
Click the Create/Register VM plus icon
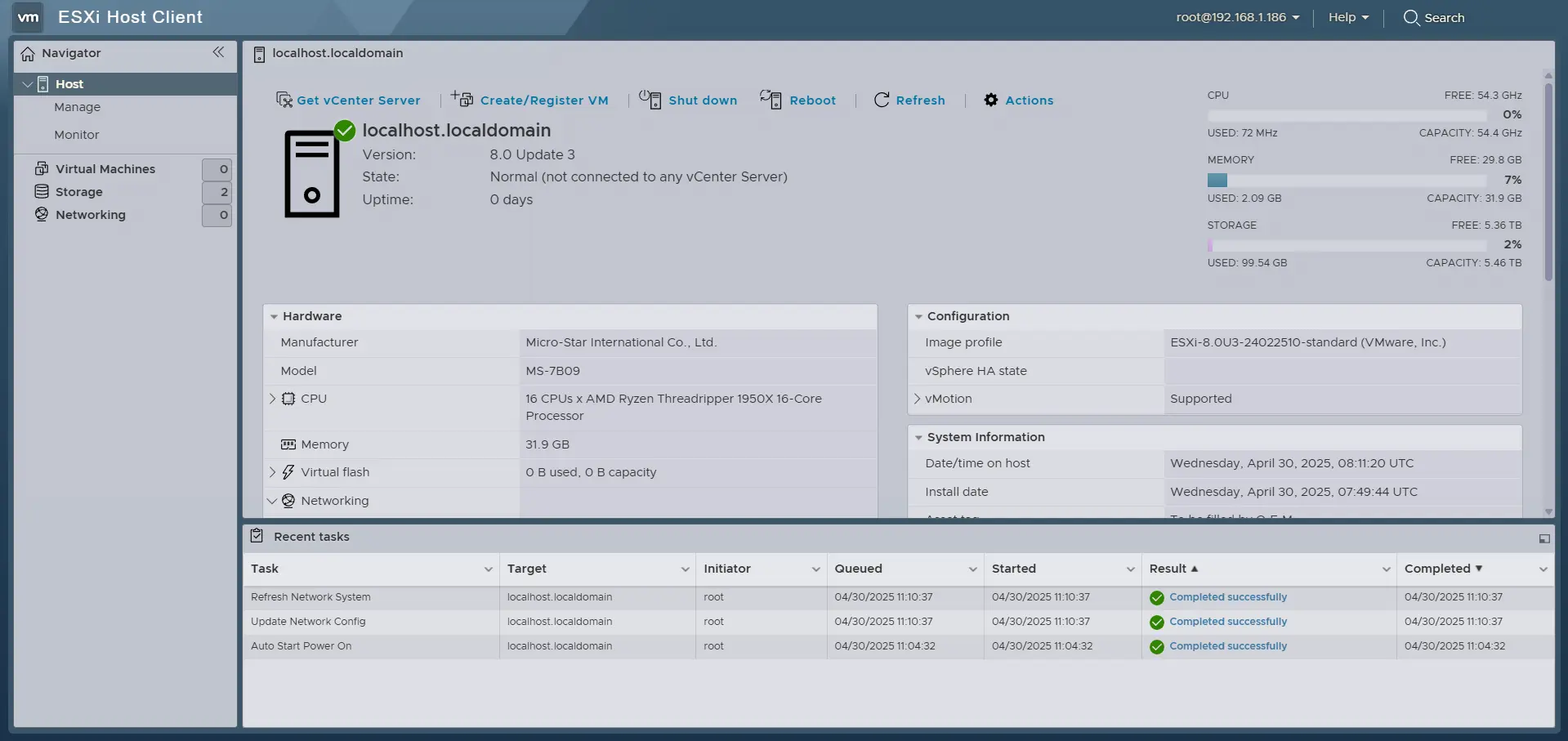[462, 99]
